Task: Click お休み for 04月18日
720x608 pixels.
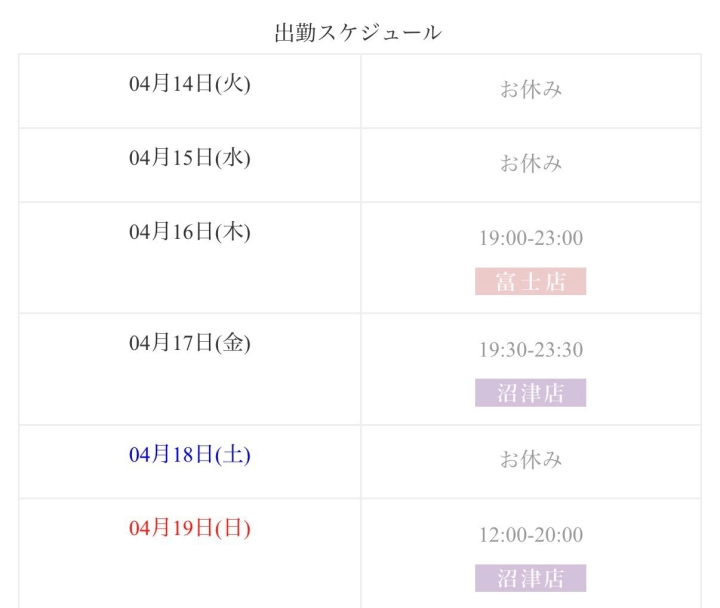Action: 530,460
